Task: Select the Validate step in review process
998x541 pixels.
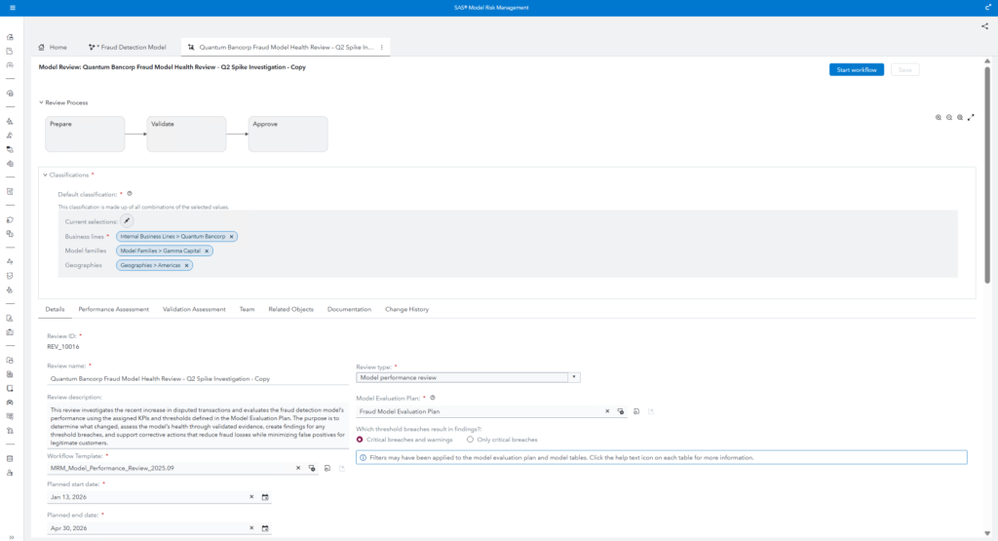Action: (186, 134)
